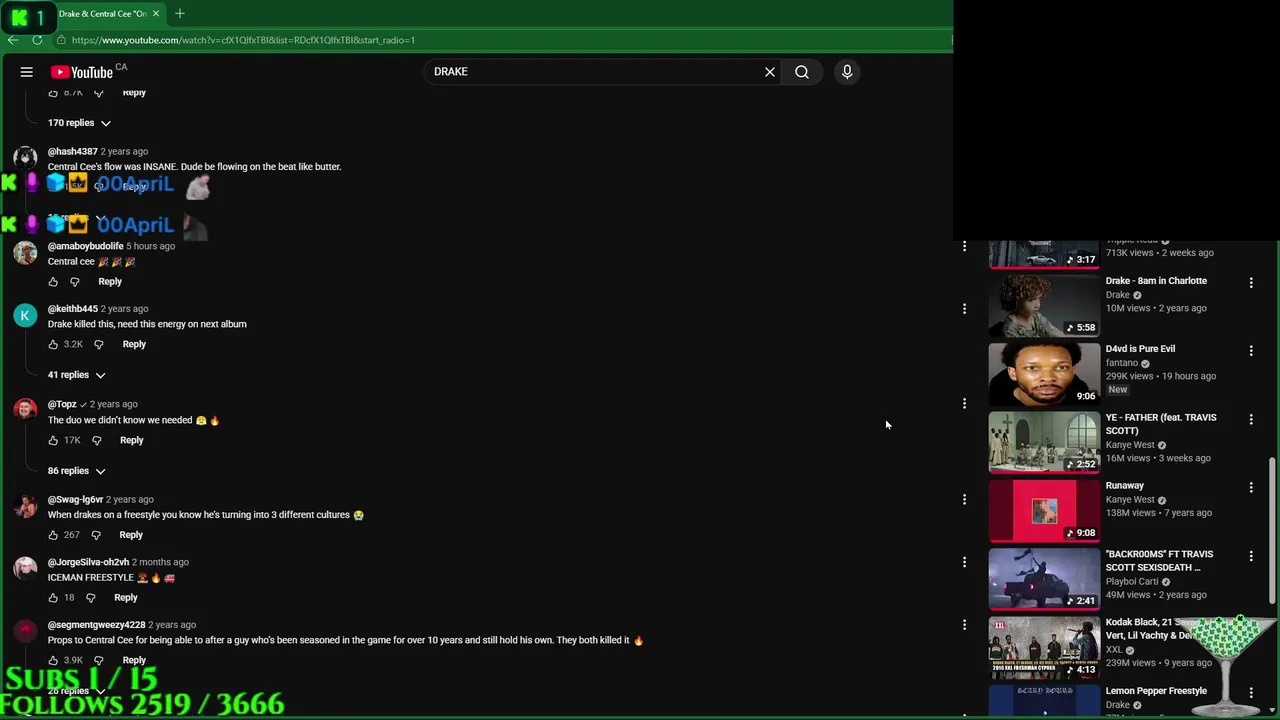Play Drake - 8am in Charlotte thumbnail

1044,306
